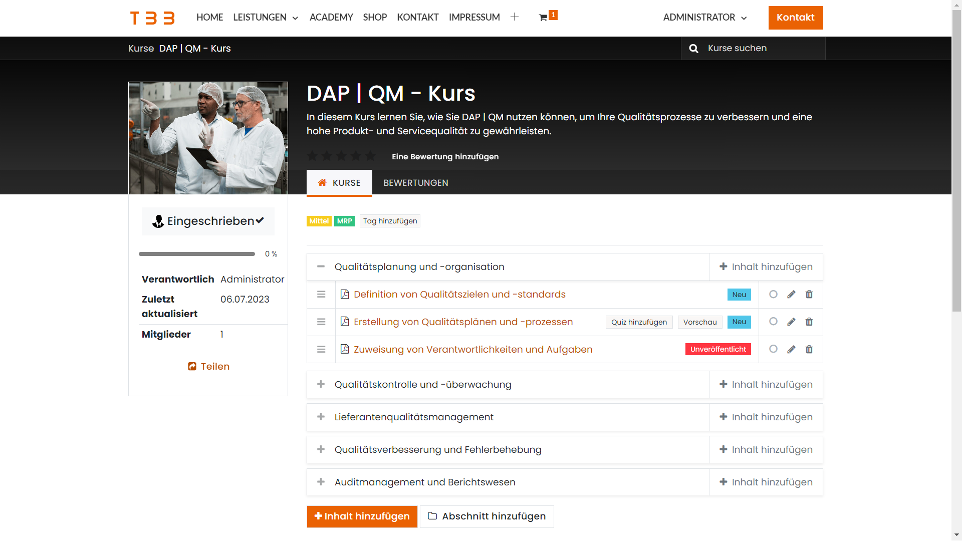Image resolution: width=962 pixels, height=541 pixels.
Task: Click the yellow Mittel tag
Action: (x=319, y=221)
